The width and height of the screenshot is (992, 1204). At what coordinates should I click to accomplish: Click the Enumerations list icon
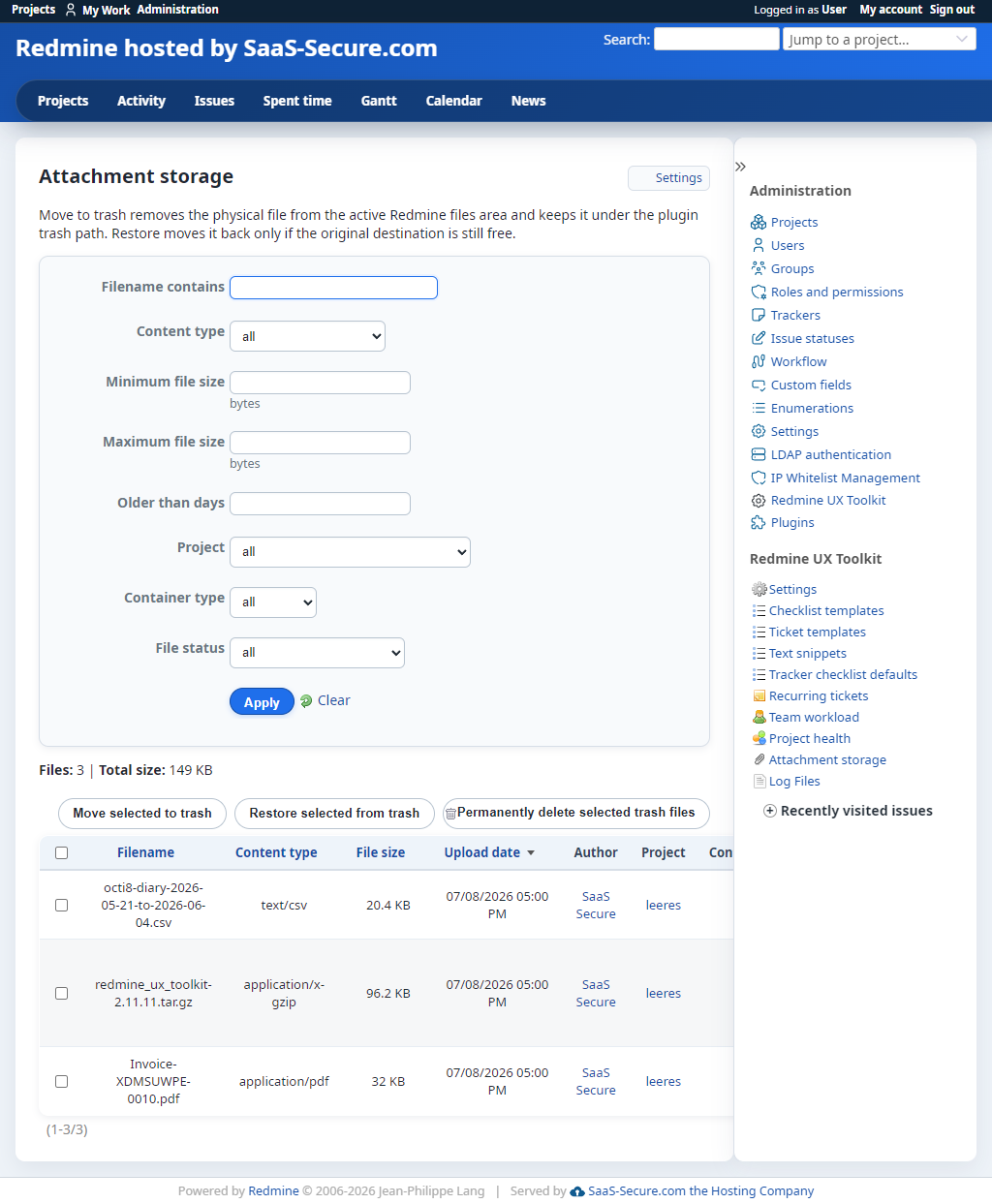(x=759, y=408)
